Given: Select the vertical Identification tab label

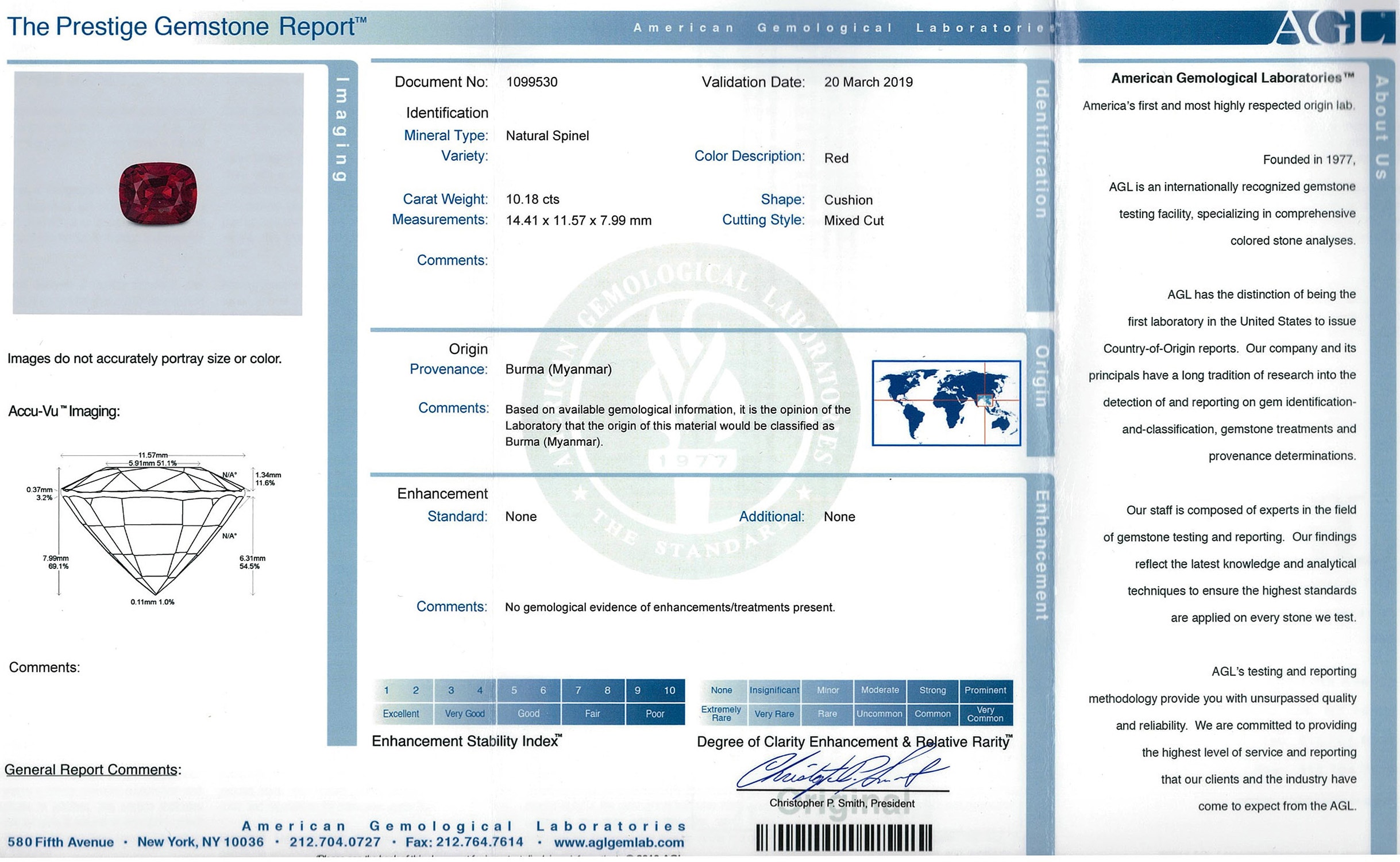Looking at the screenshot, I should (1040, 149).
